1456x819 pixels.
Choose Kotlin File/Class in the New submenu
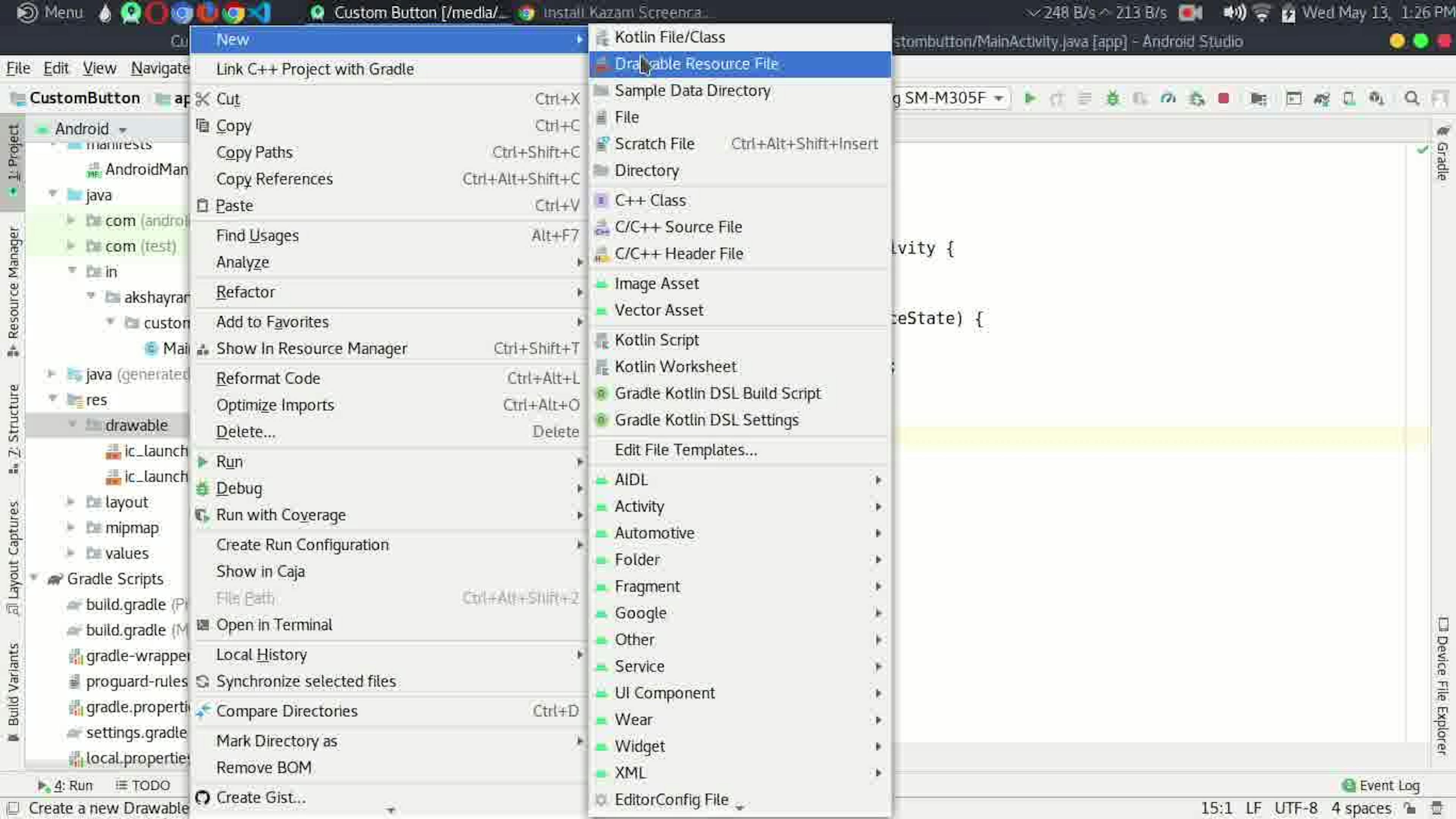pyautogui.click(x=739, y=37)
